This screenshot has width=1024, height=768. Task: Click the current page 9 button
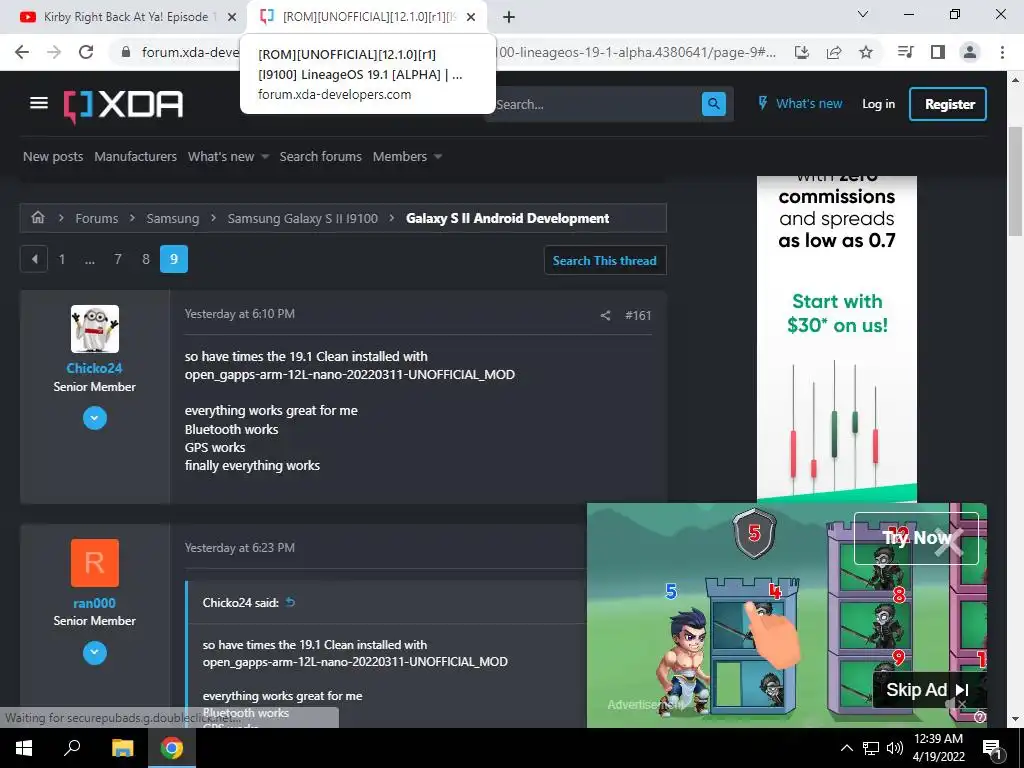pyautogui.click(x=174, y=259)
